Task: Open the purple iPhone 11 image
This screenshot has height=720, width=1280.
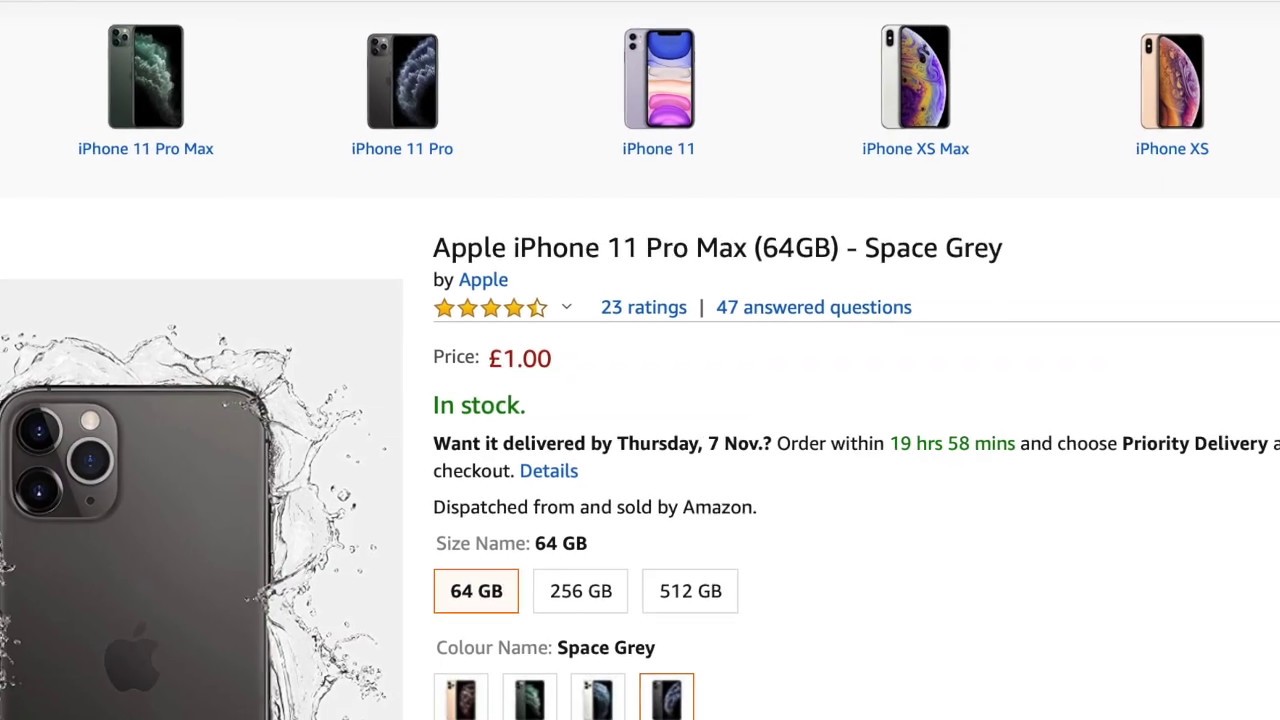Action: (659, 79)
